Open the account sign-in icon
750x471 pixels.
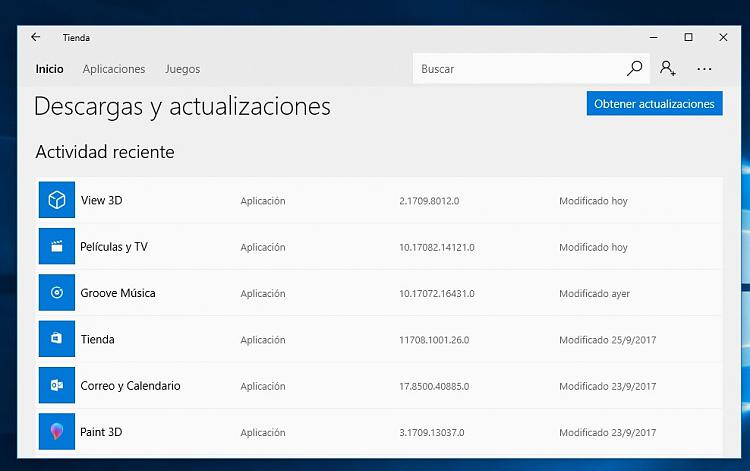[668, 68]
